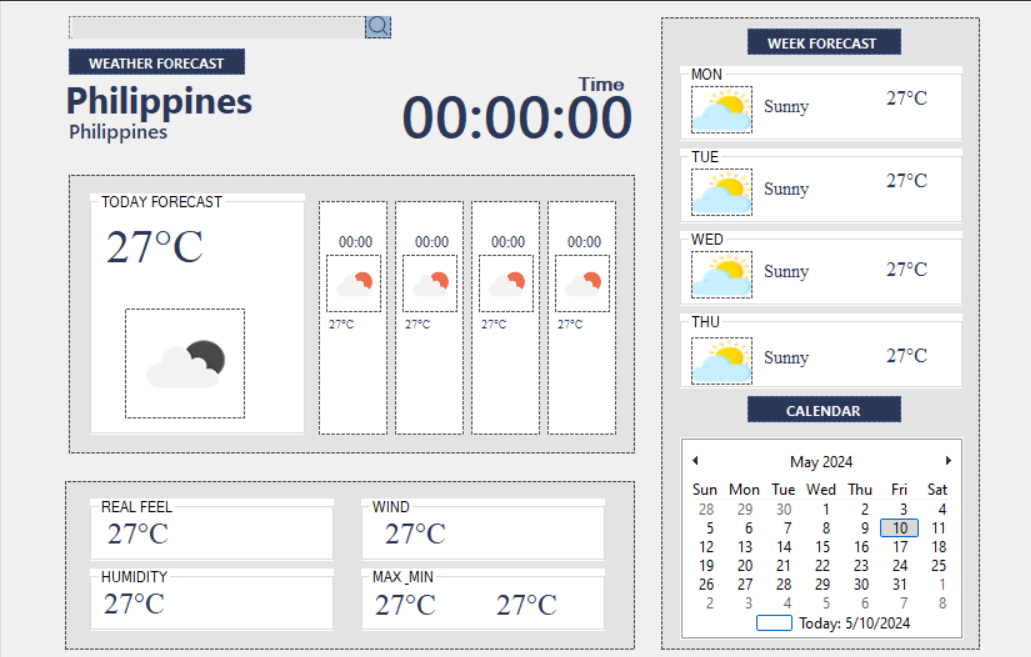Click the large Philippines city heading
Screen dimensions: 1031x657
pos(159,102)
